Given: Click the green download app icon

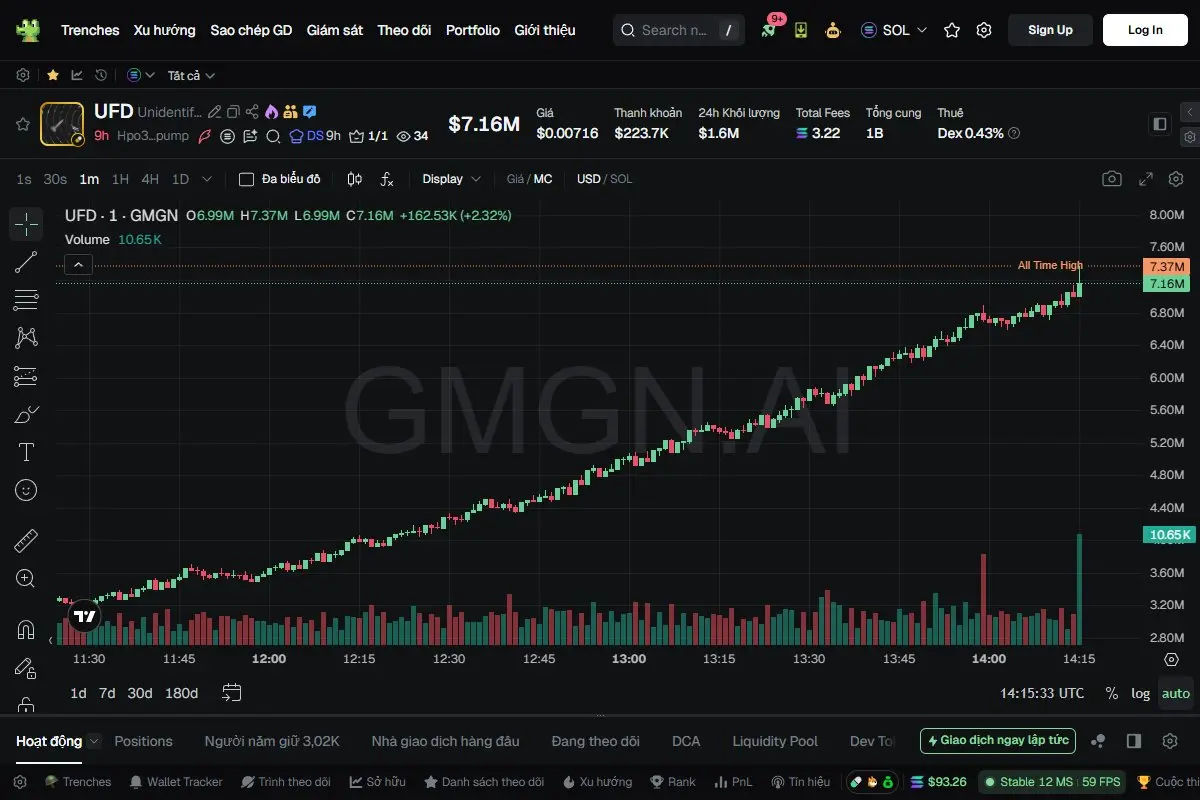Looking at the screenshot, I should [801, 30].
